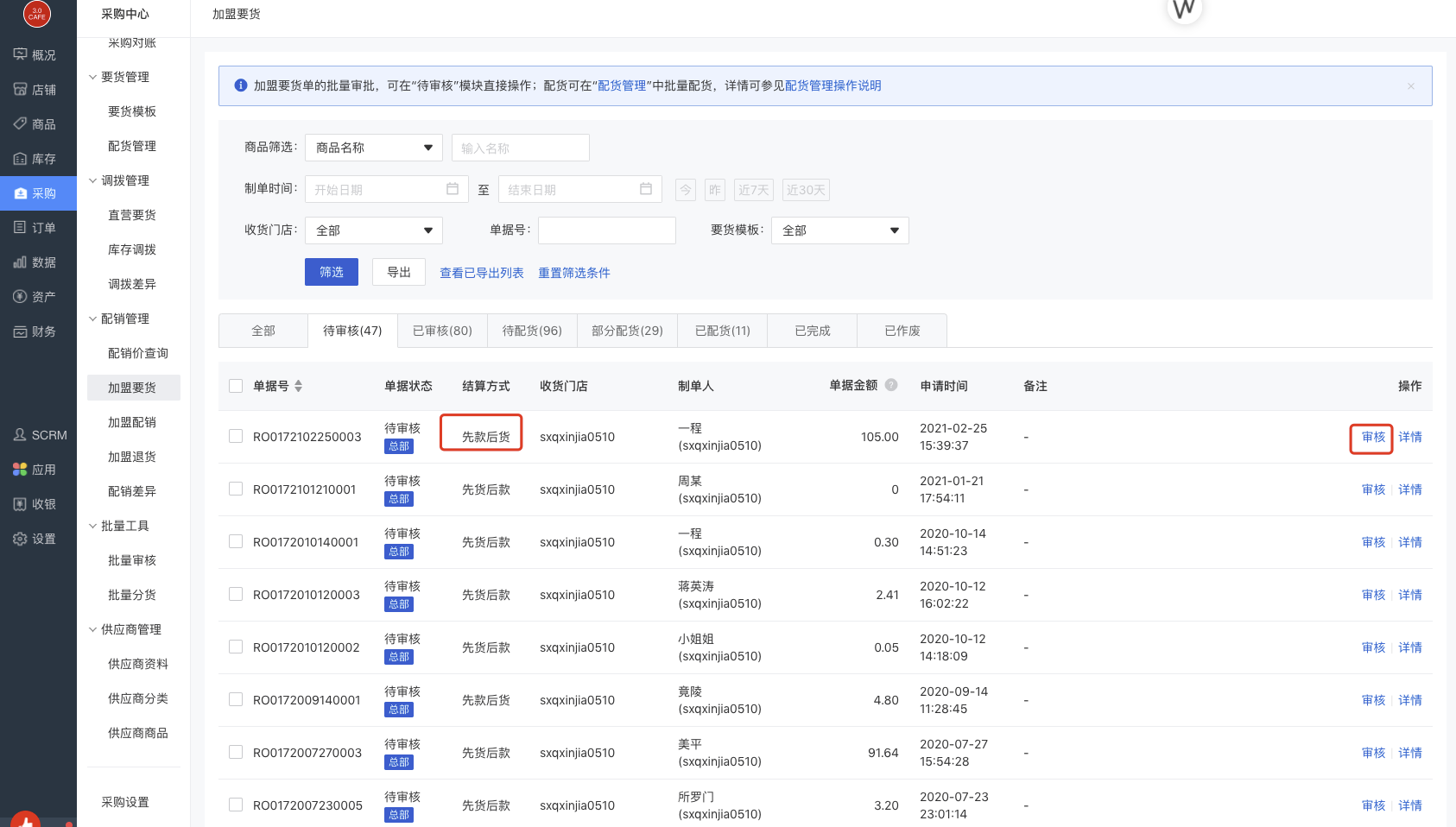Viewport: 1456px width, 827px height.
Task: Open the 数据 data sidebar icon
Action: (x=21, y=262)
